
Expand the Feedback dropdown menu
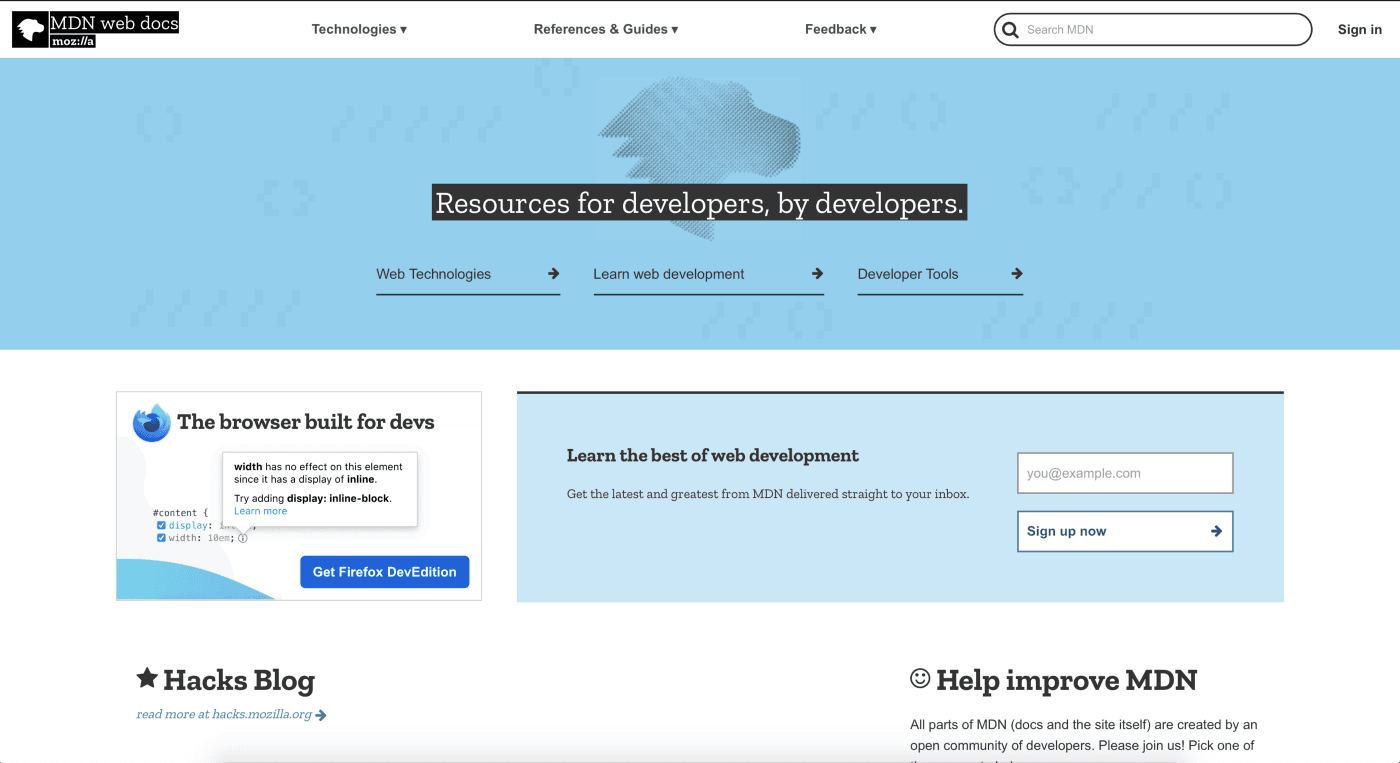pos(840,30)
